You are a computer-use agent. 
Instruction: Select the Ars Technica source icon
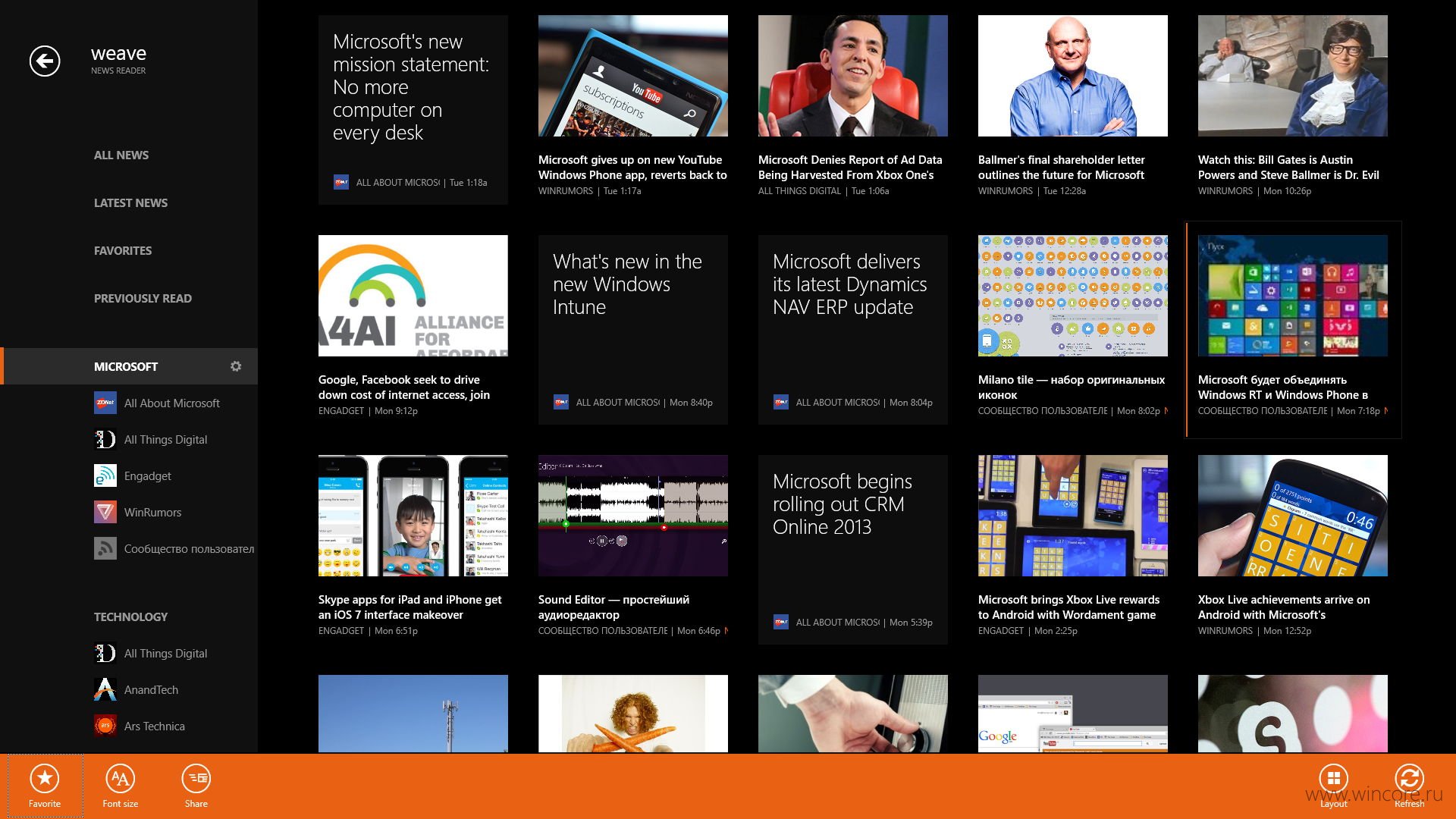105,726
